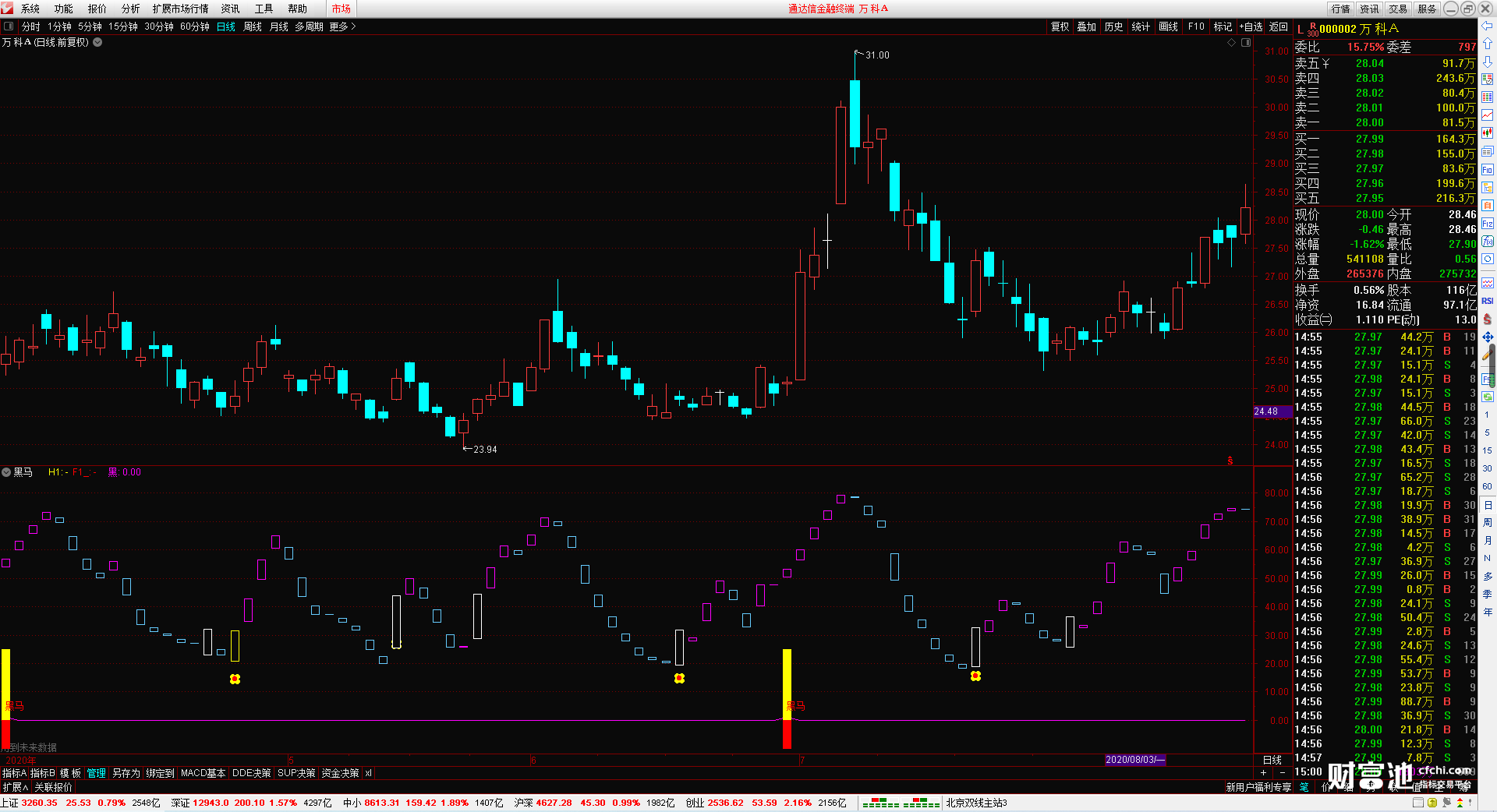Screen dimensions: 1497x812
Task: Select the pencil drawing tool icon
Action: pos(1488,355)
